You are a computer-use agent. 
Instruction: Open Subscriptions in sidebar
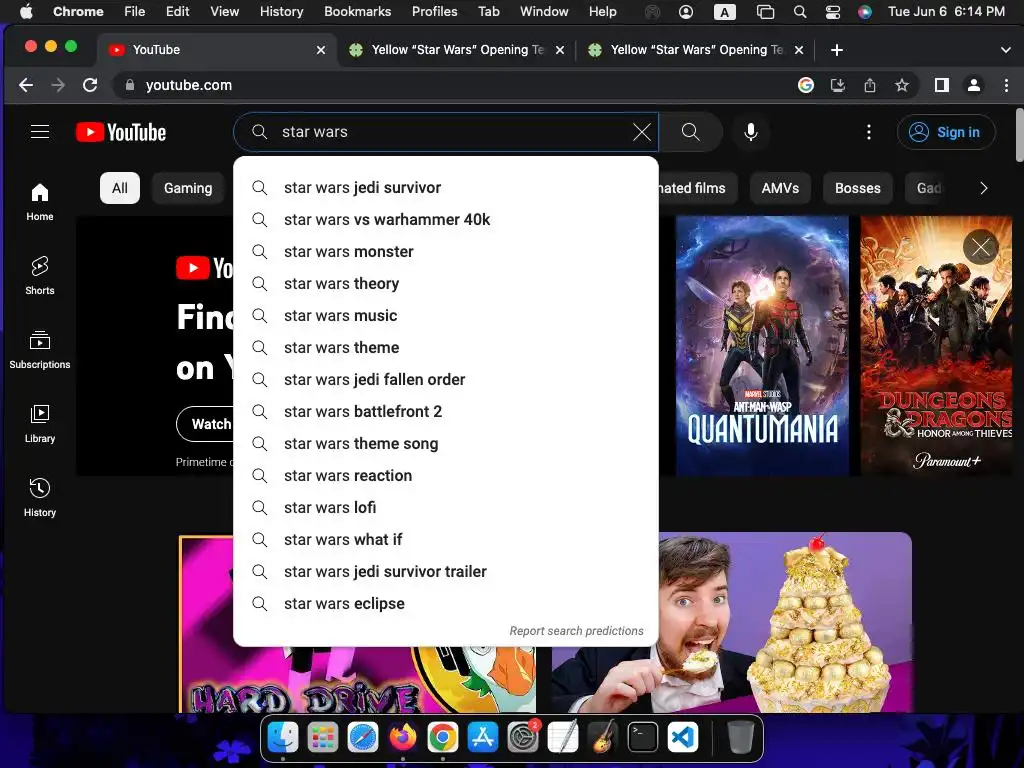click(40, 350)
